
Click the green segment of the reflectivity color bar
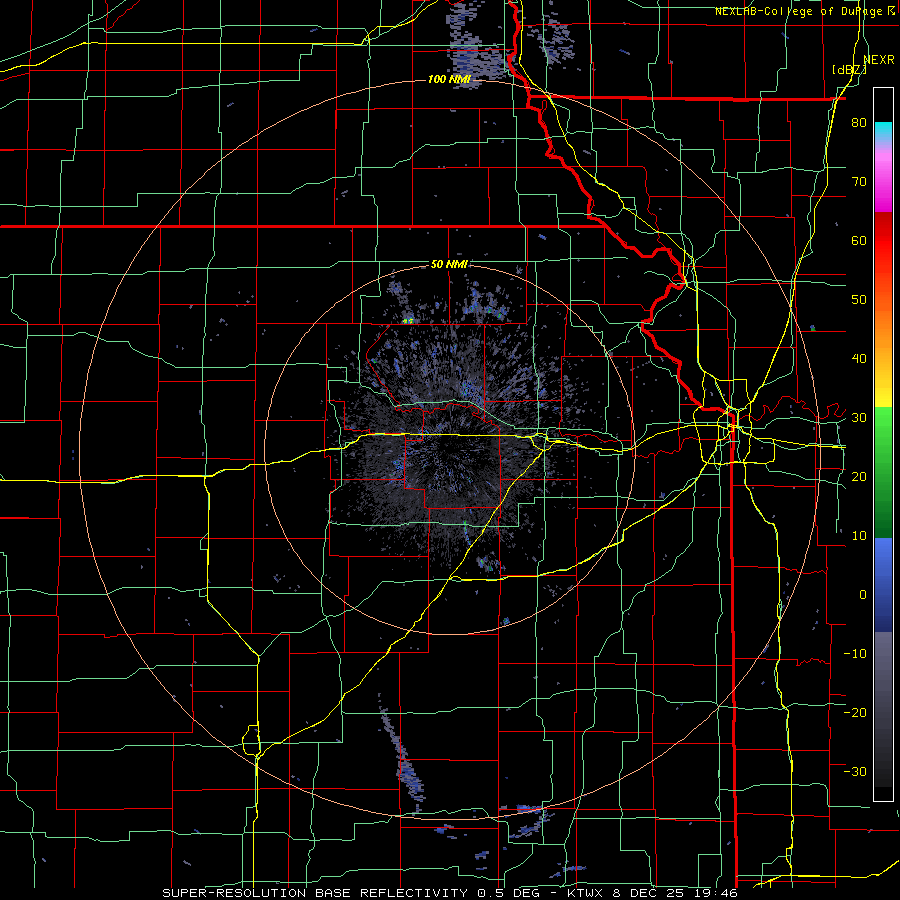click(883, 472)
